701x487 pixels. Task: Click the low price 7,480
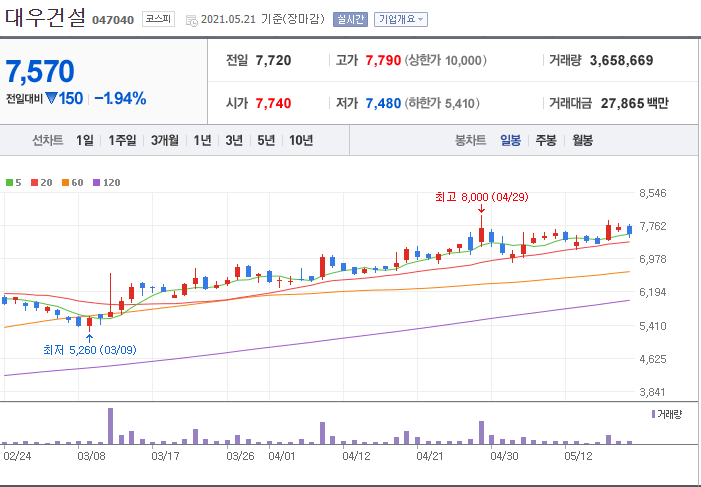(x=383, y=103)
